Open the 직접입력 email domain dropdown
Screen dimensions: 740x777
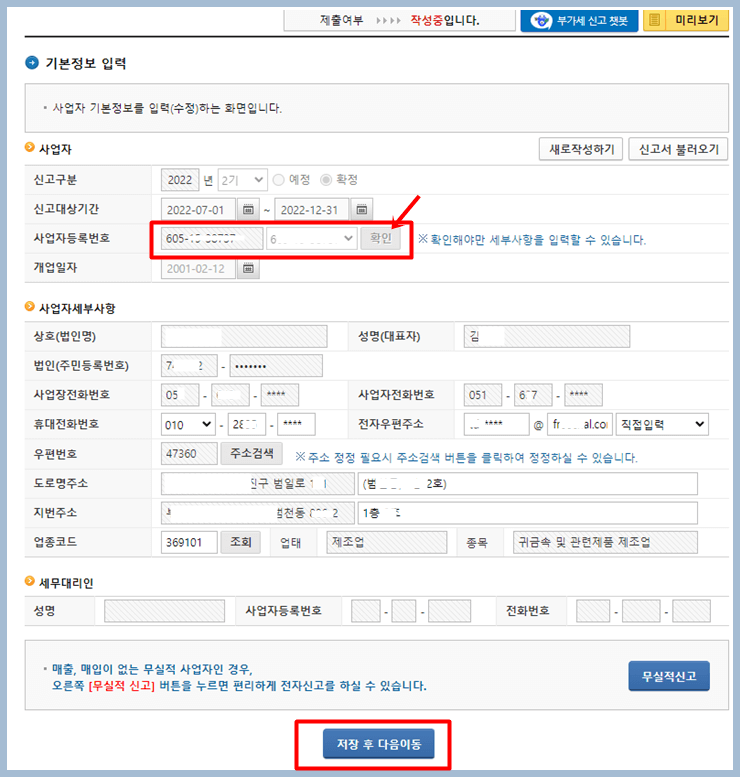tap(662, 424)
